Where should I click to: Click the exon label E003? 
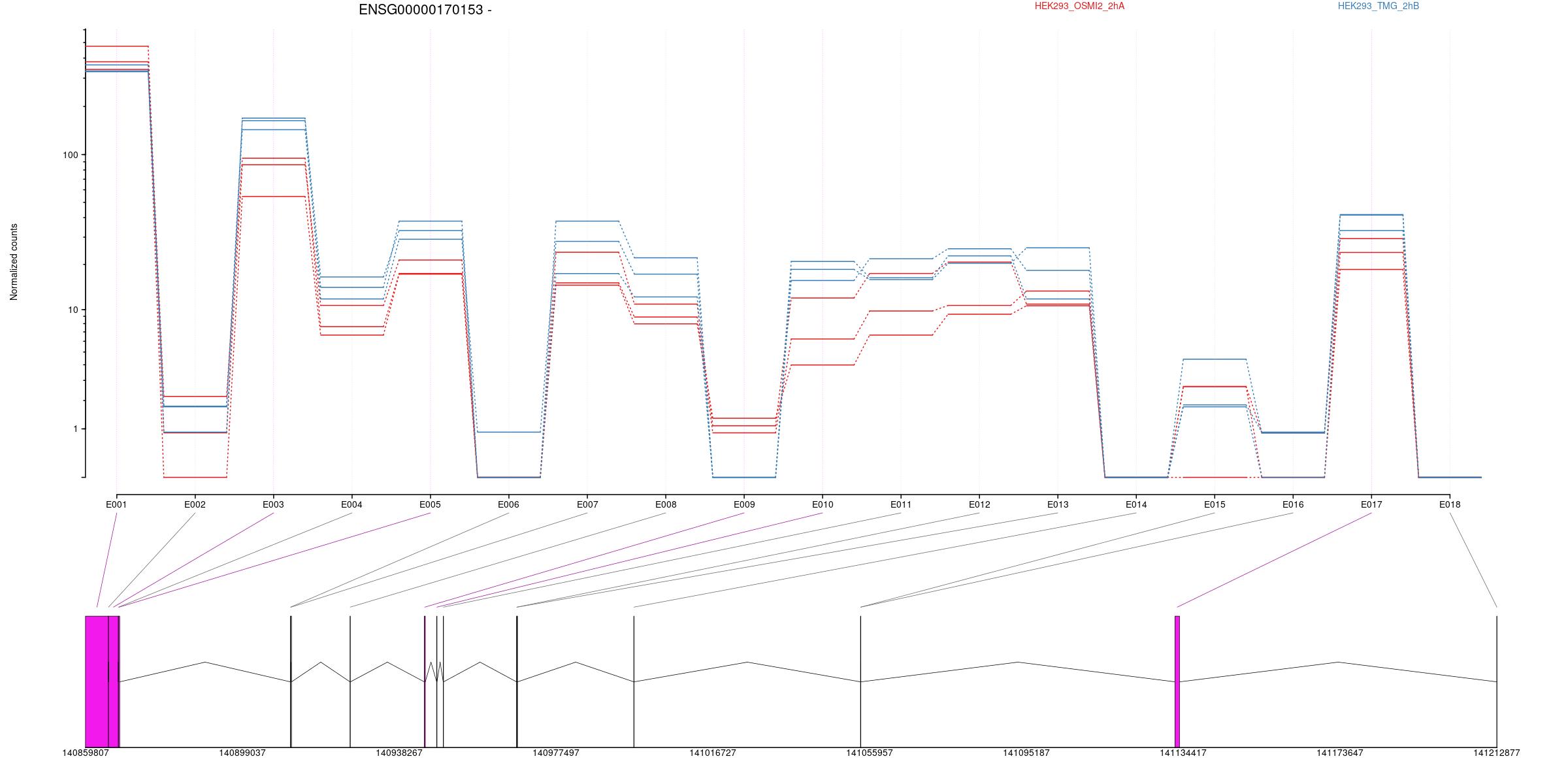[x=273, y=504]
